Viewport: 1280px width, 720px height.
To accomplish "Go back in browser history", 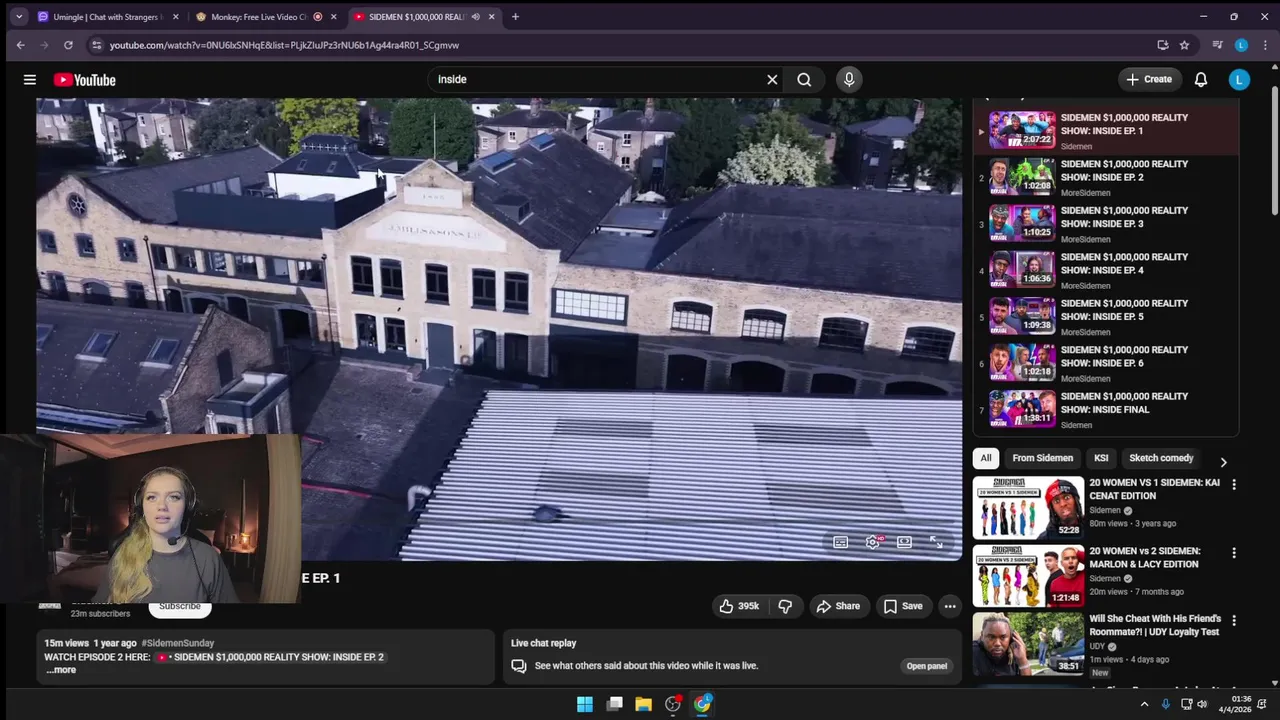I will click(20, 45).
